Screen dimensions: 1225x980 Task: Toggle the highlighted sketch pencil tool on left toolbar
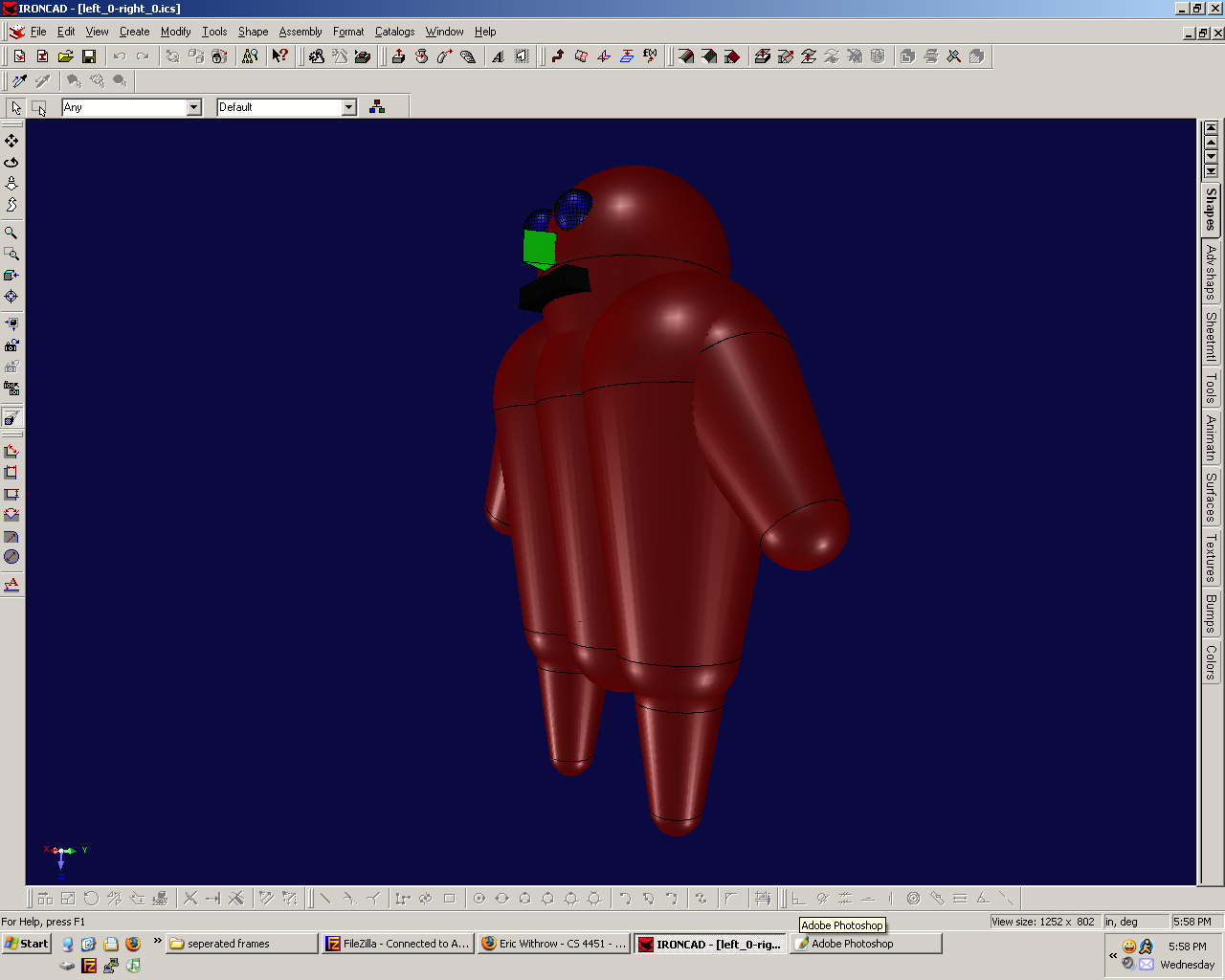(x=11, y=418)
